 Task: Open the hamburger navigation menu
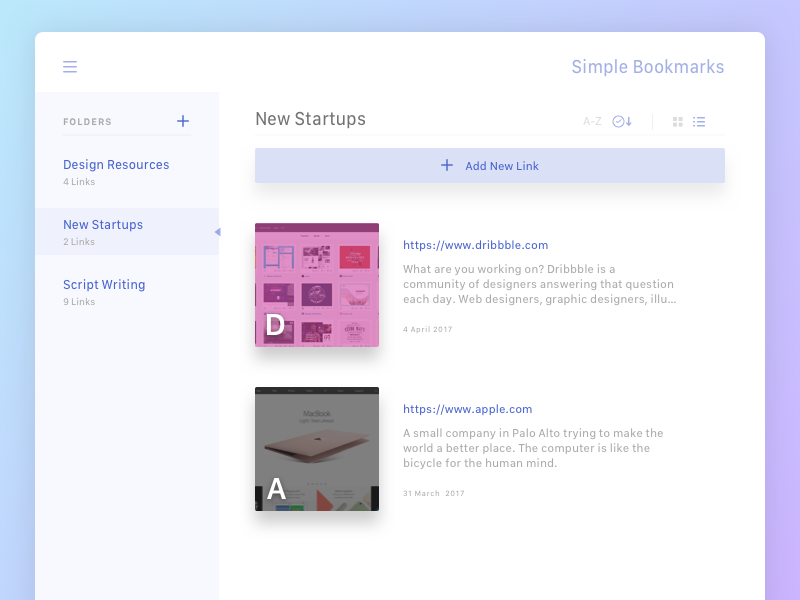click(70, 66)
